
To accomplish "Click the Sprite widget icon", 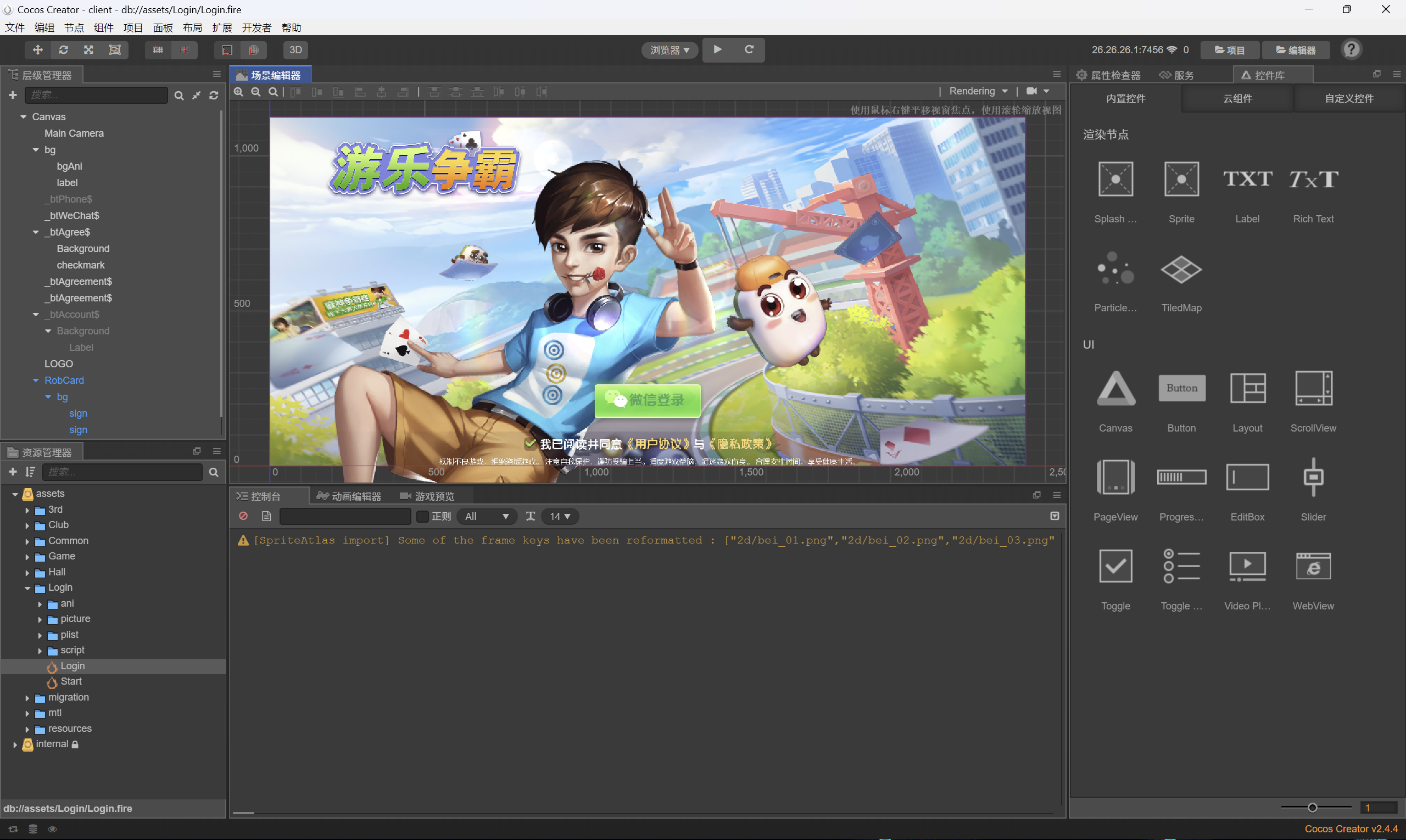I will [x=1181, y=179].
